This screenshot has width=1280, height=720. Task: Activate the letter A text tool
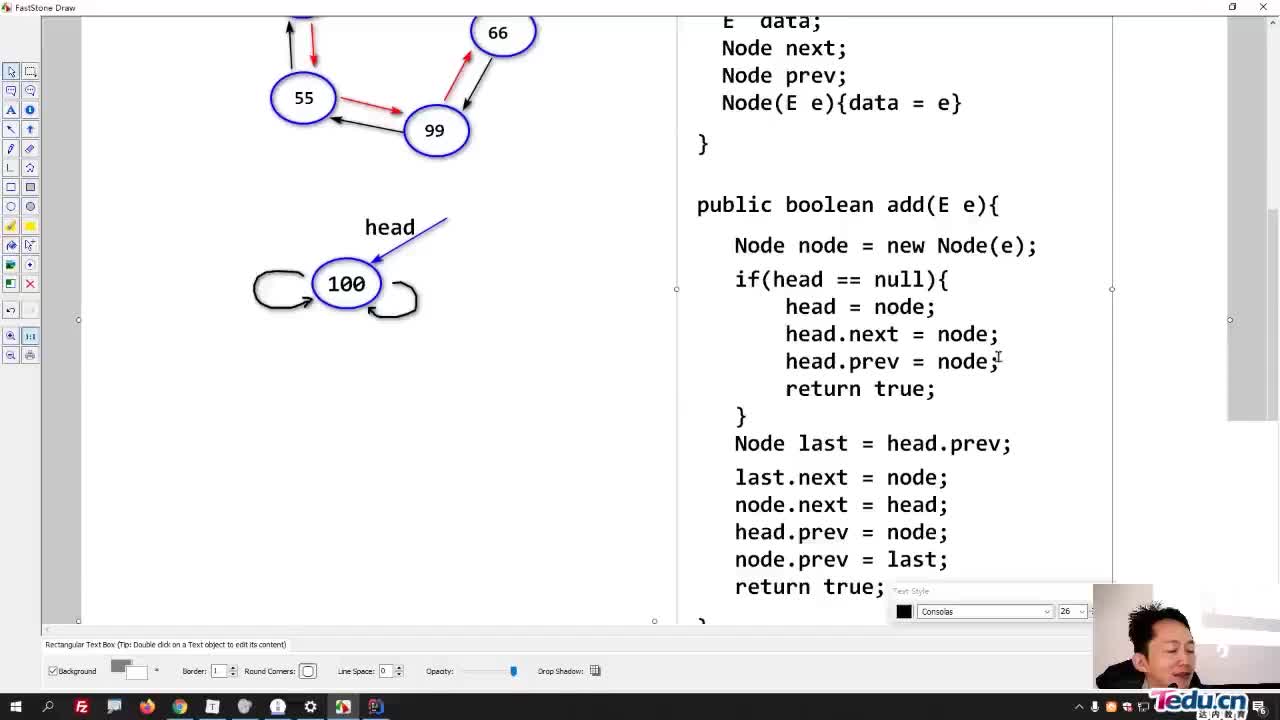11,110
